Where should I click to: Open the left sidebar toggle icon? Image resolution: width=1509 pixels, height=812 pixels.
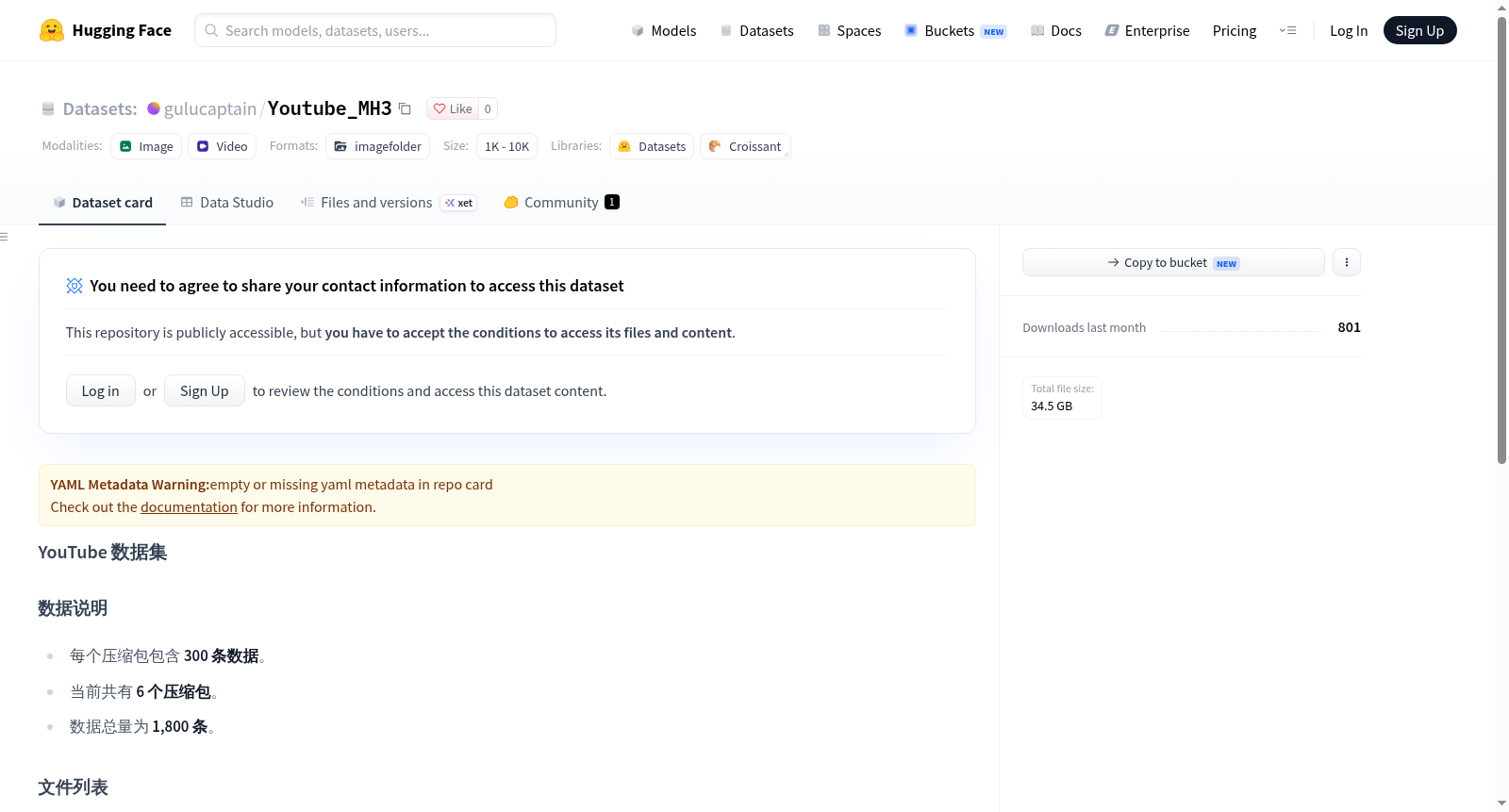coord(5,237)
